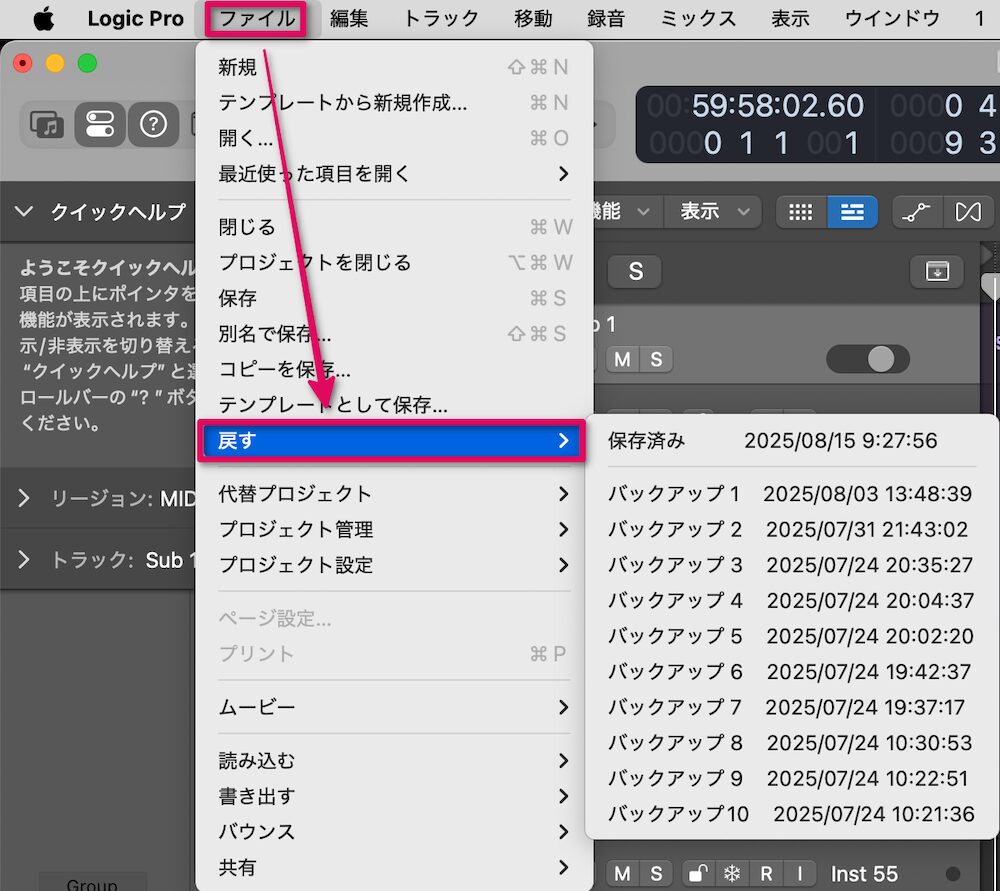Open the トラック menu
1000x891 pixels.
click(441, 19)
